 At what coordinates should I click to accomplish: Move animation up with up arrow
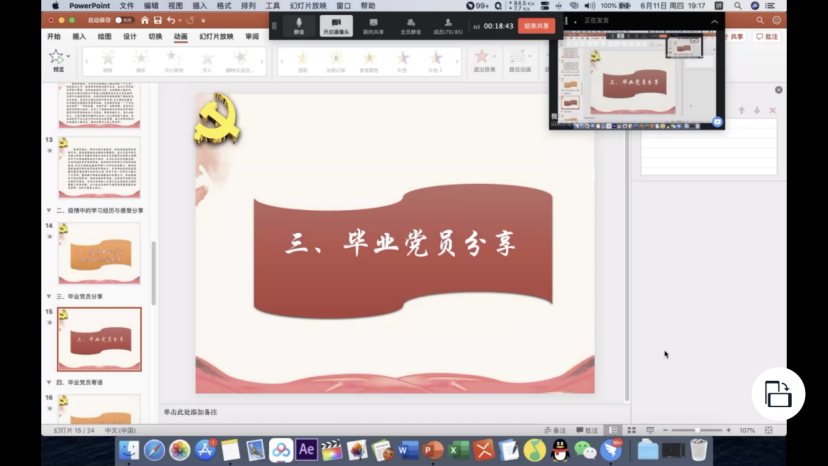741,110
